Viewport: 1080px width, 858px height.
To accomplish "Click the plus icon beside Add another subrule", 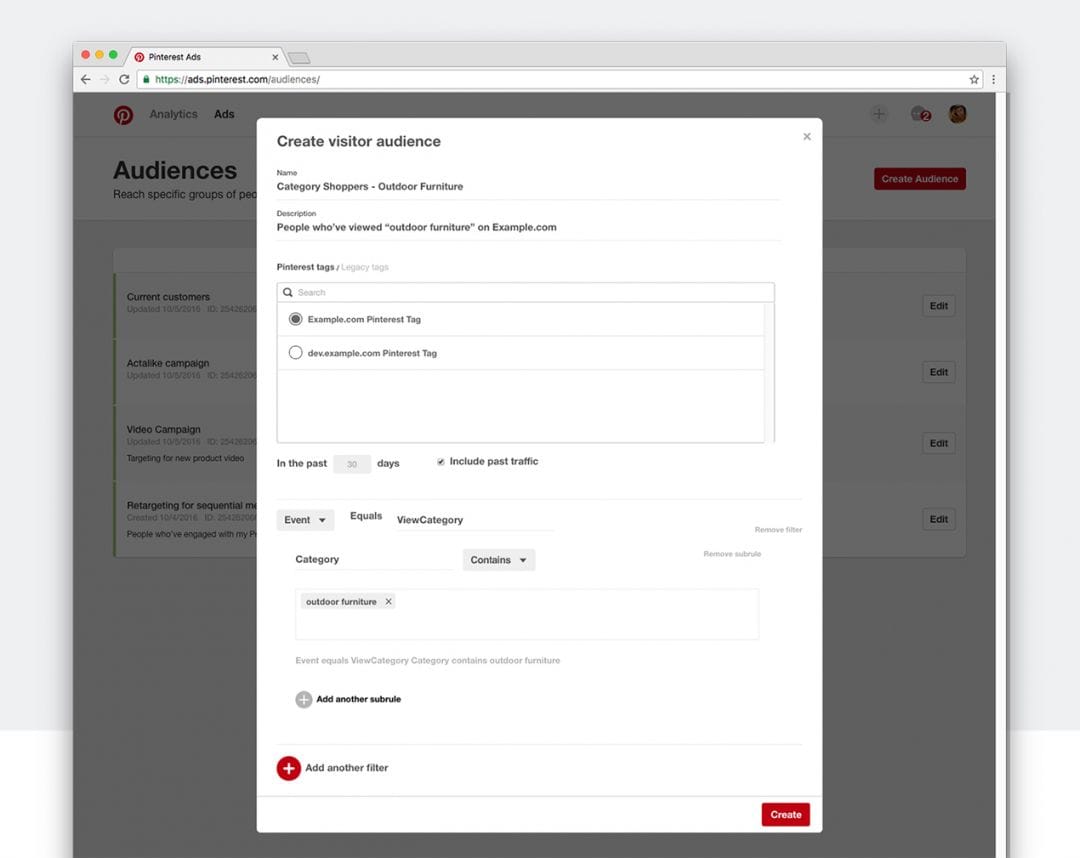I will pyautogui.click(x=303, y=699).
